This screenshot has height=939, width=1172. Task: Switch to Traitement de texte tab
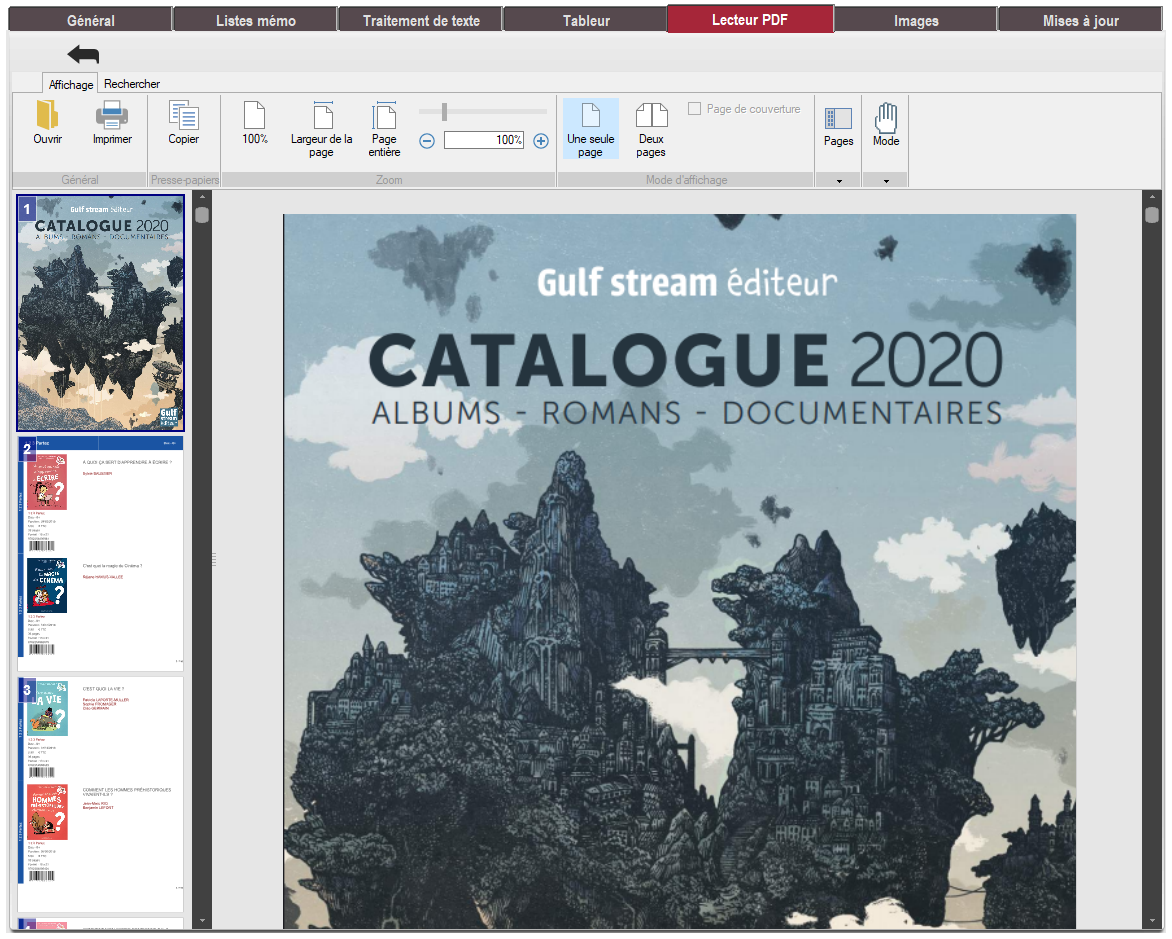click(421, 20)
